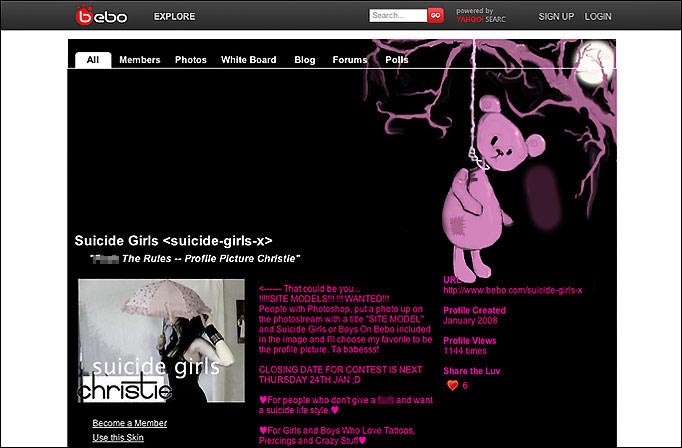
Task: Open the Explore menu
Action: [x=174, y=17]
